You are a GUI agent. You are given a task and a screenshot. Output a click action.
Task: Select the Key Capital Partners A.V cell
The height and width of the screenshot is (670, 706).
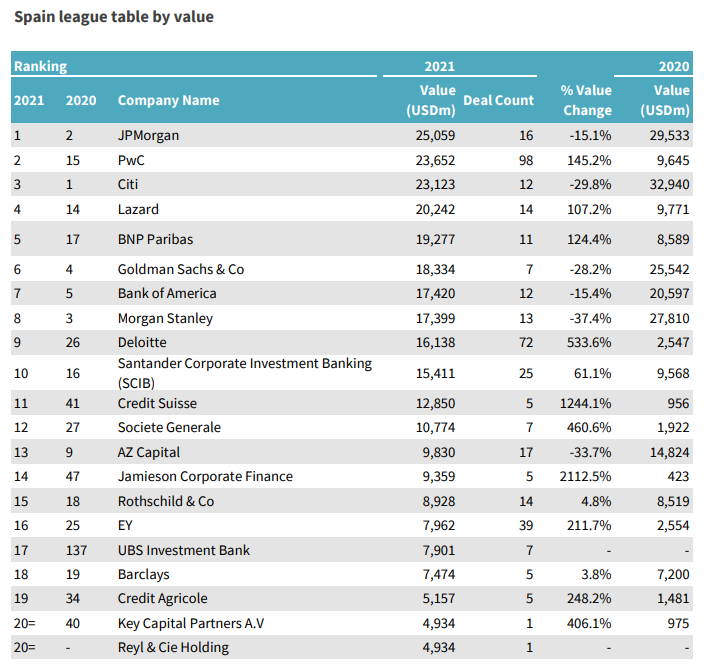190,623
